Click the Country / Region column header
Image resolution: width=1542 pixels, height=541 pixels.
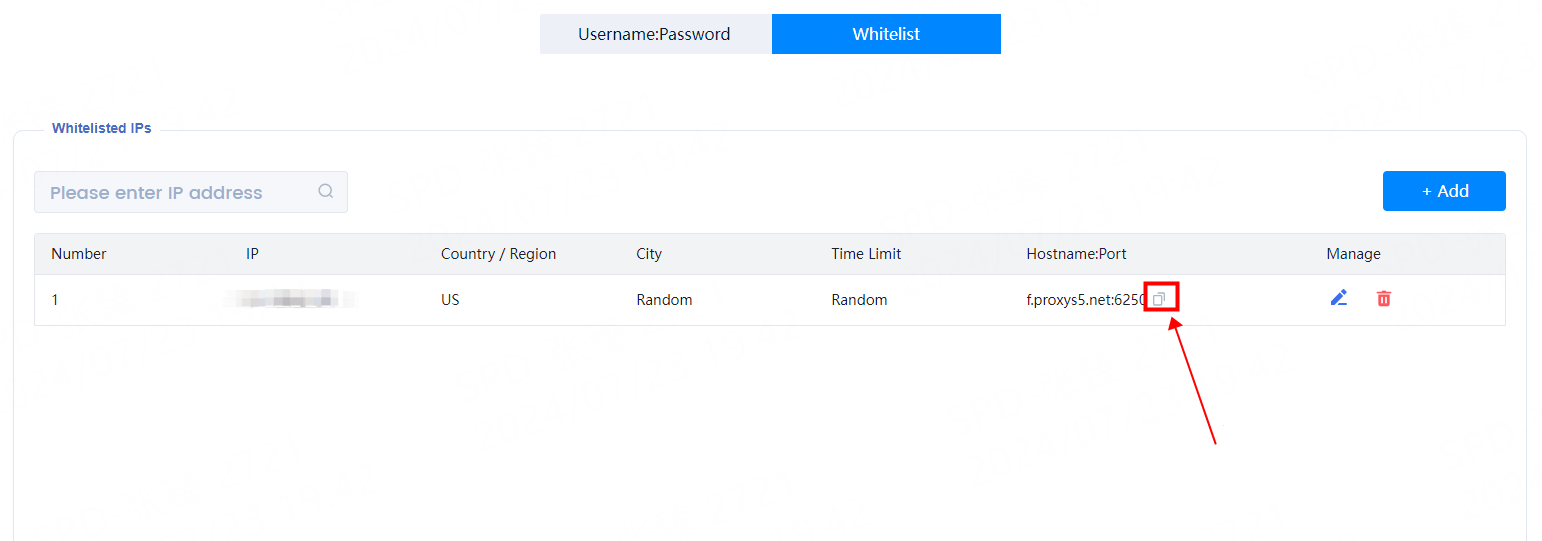[498, 254]
